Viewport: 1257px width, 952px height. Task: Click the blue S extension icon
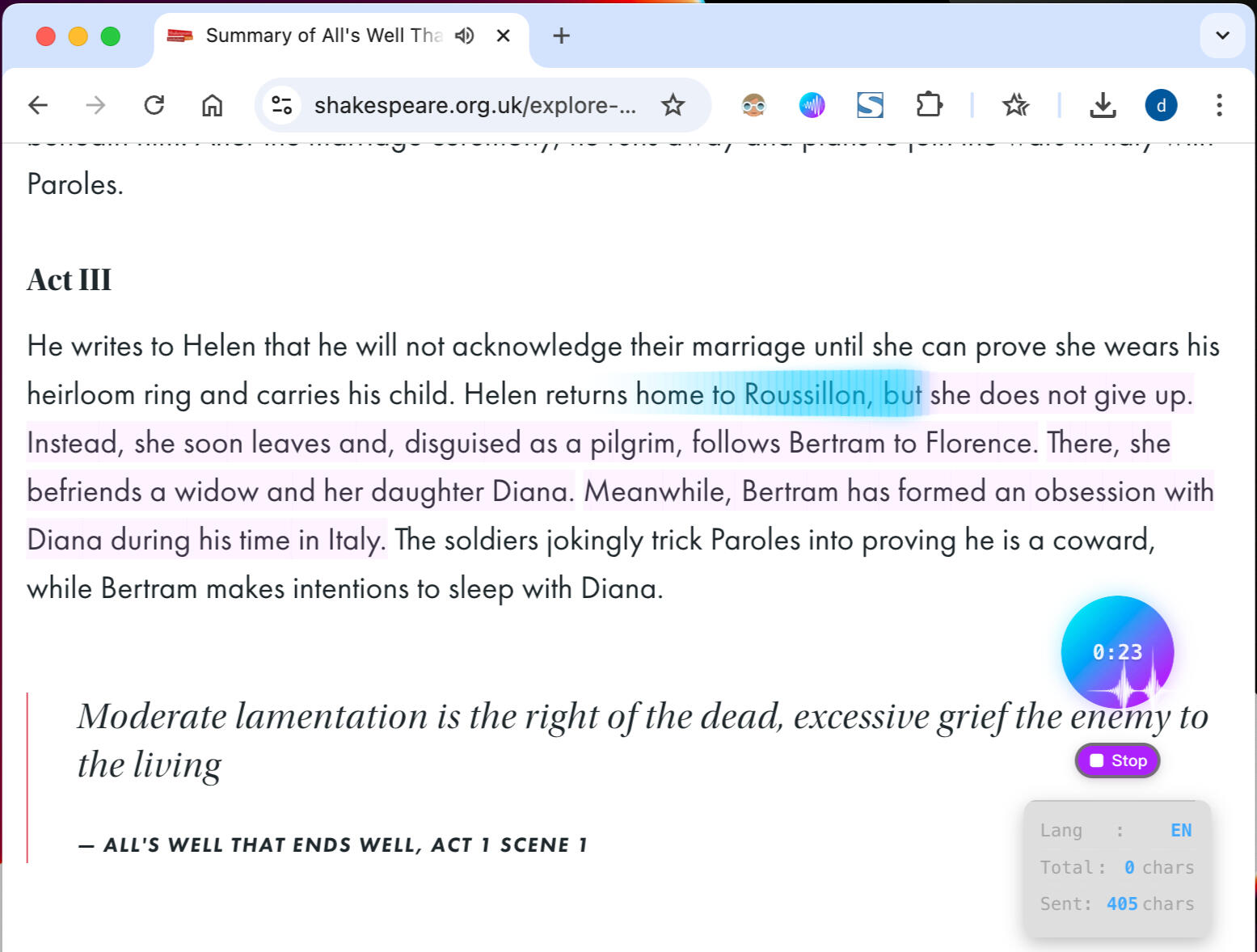870,105
